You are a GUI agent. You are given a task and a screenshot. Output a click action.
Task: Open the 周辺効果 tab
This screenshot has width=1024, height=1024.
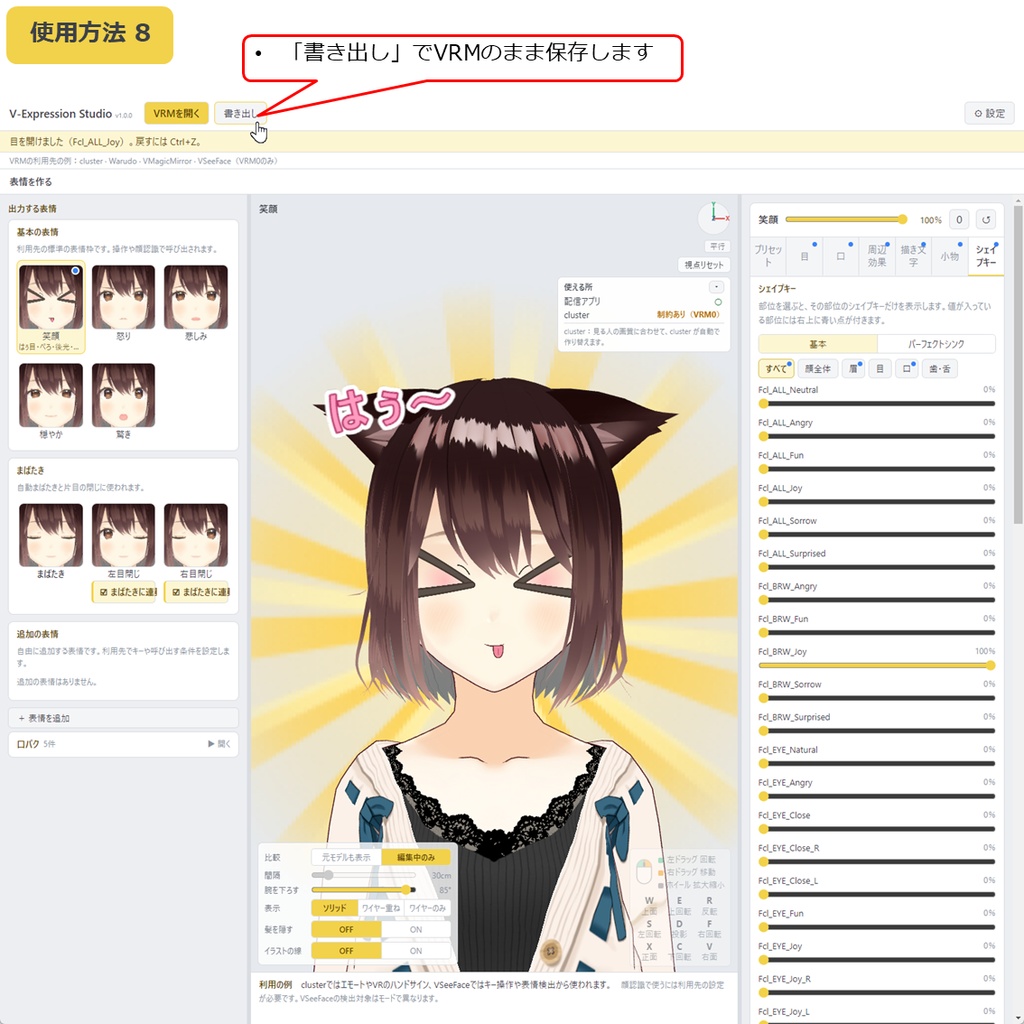pyautogui.click(x=877, y=256)
